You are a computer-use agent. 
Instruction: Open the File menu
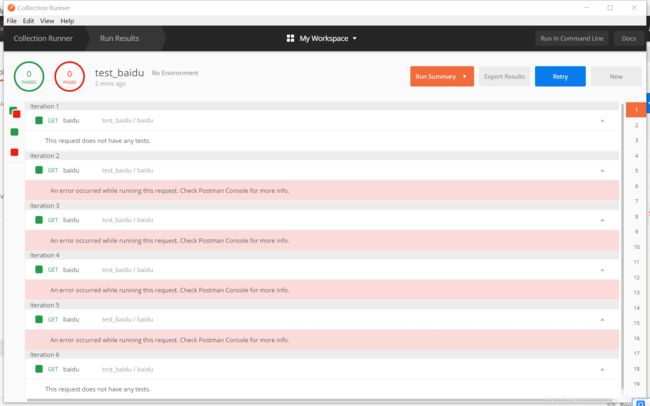[x=12, y=21]
